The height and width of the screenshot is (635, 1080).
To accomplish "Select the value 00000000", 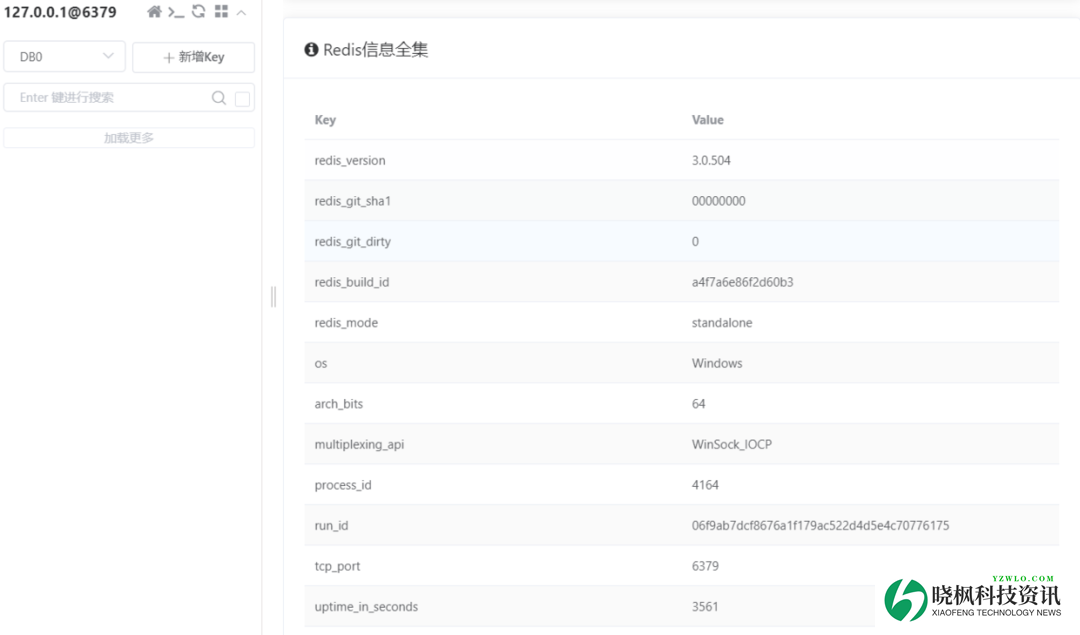I will tap(718, 201).
